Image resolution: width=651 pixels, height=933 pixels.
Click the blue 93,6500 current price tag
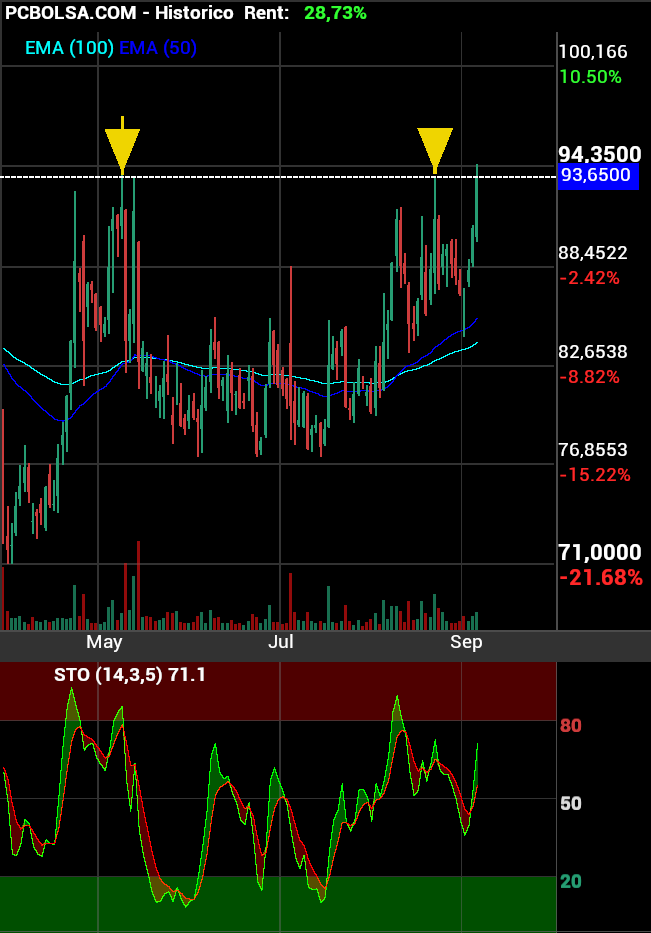[596, 176]
